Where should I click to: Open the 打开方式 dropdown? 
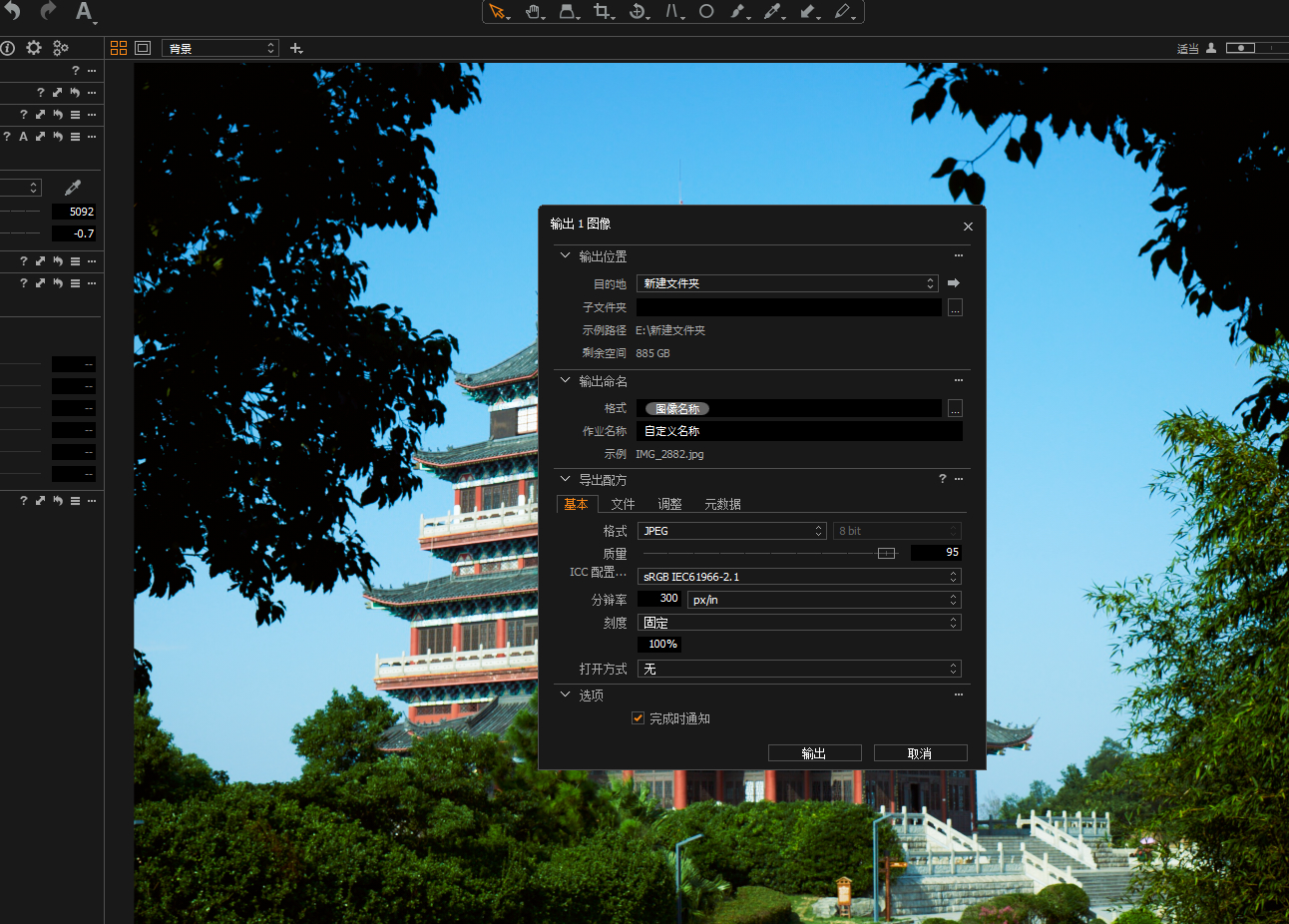pyautogui.click(x=799, y=669)
